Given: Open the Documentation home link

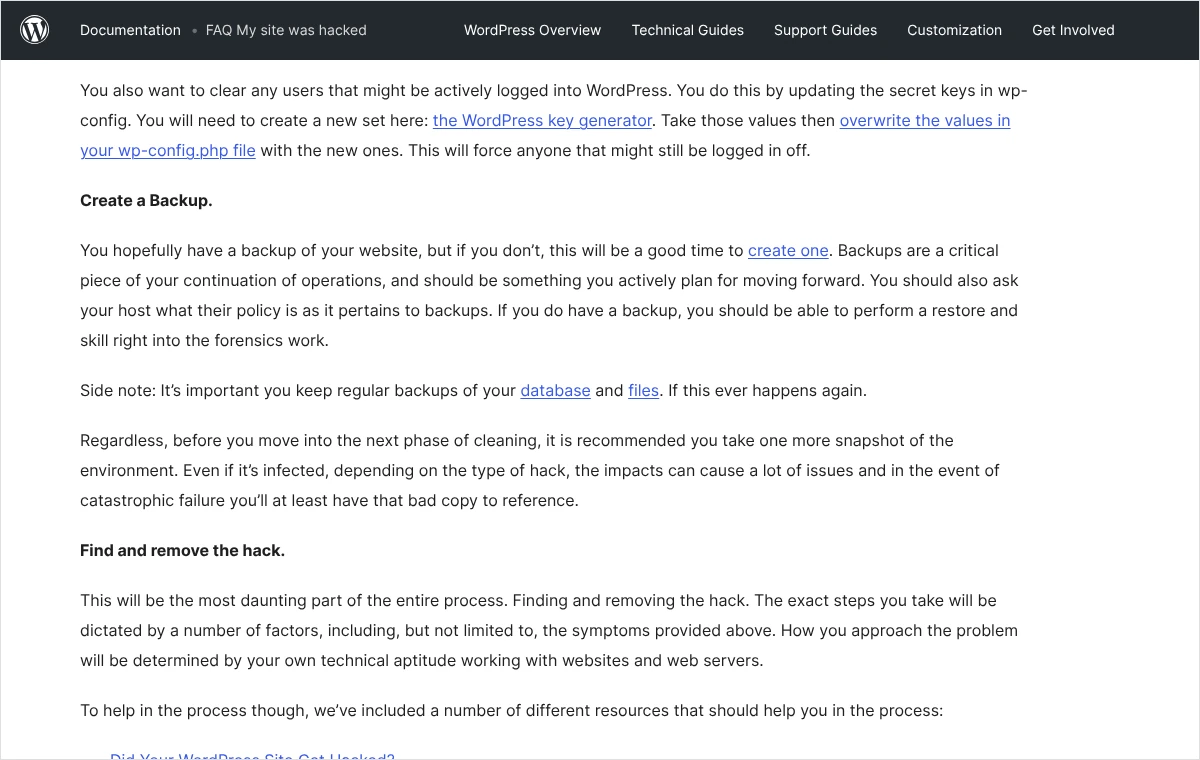Looking at the screenshot, I should tap(130, 30).
